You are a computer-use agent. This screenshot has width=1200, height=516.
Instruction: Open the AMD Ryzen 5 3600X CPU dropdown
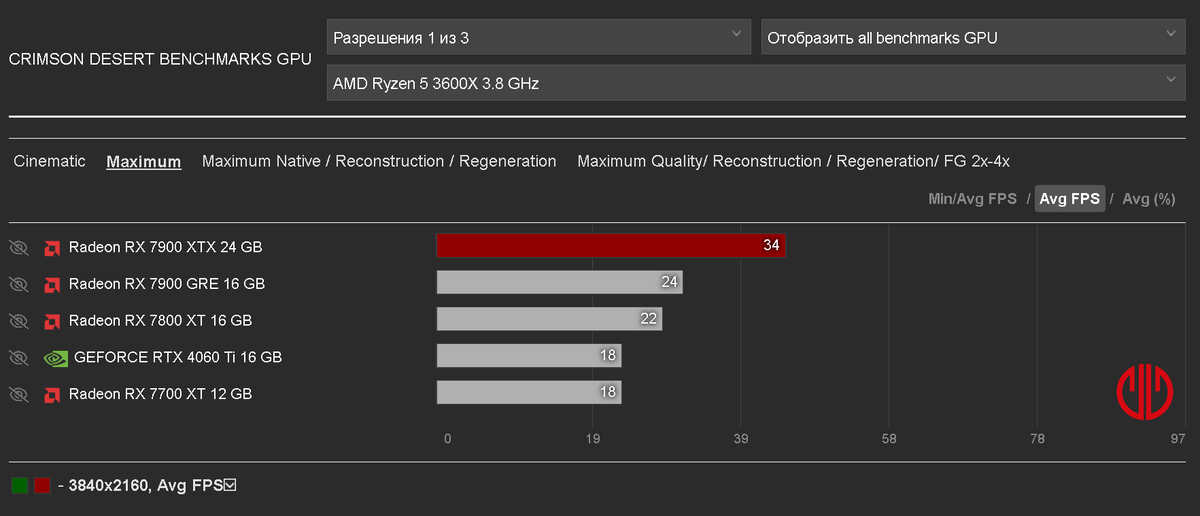755,83
